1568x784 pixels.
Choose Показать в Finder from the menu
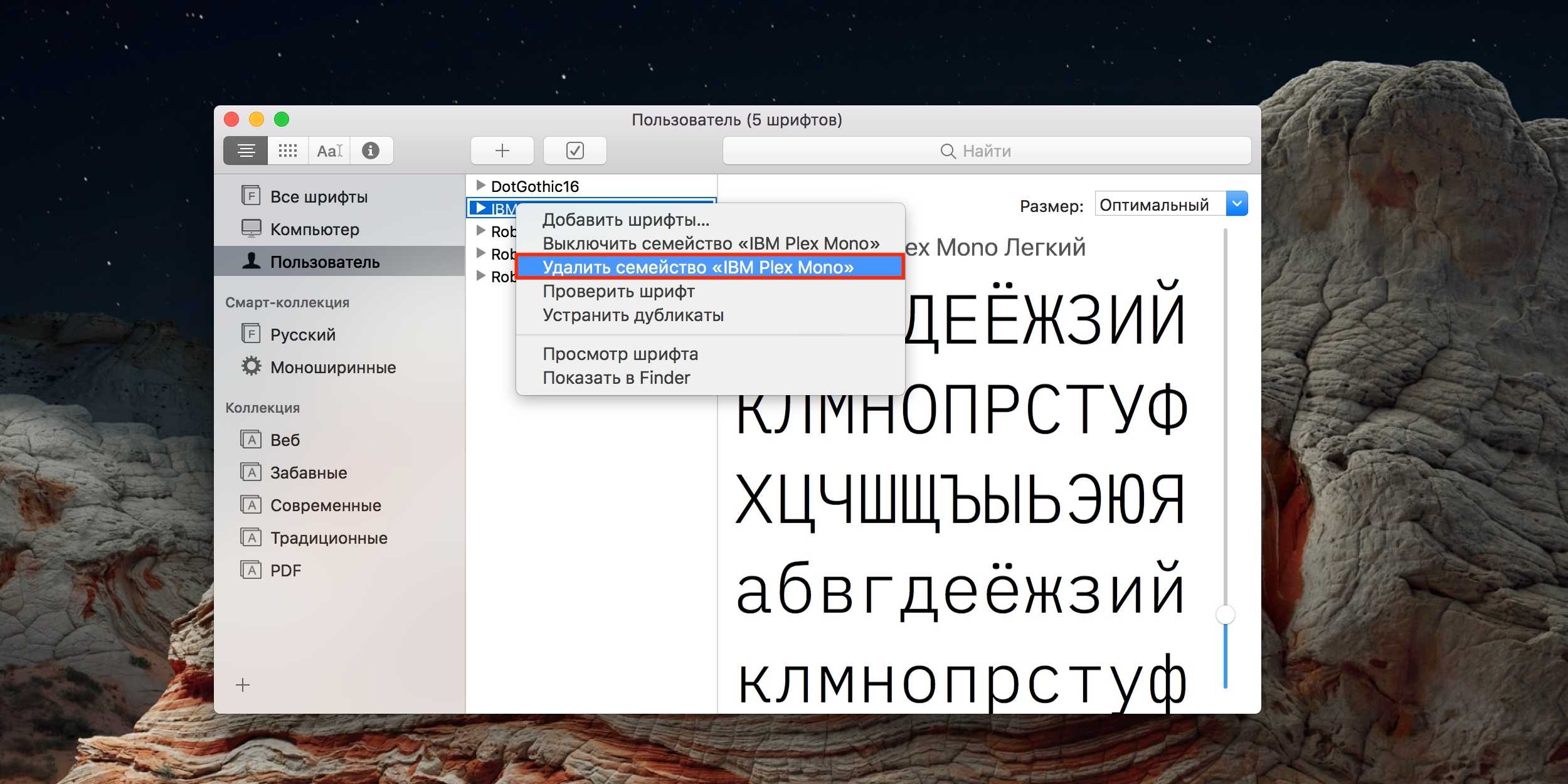(710, 378)
